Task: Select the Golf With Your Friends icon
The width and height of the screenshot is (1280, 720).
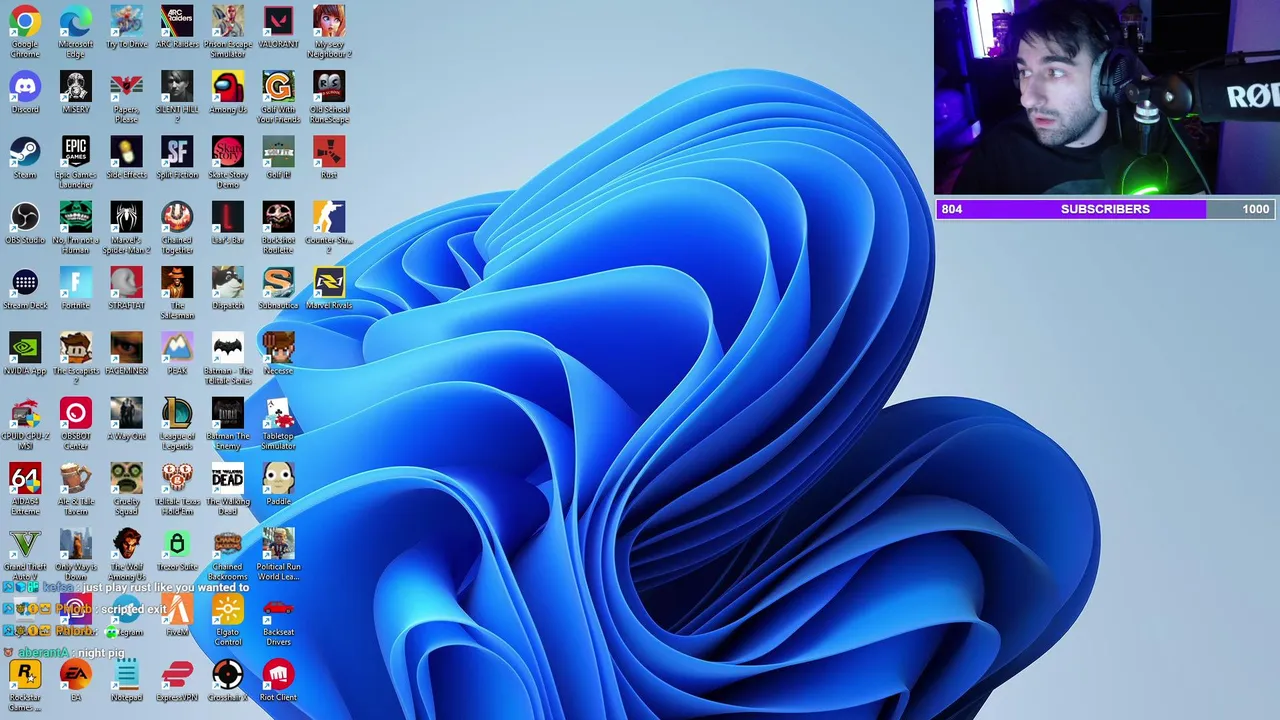Action: 278,86
